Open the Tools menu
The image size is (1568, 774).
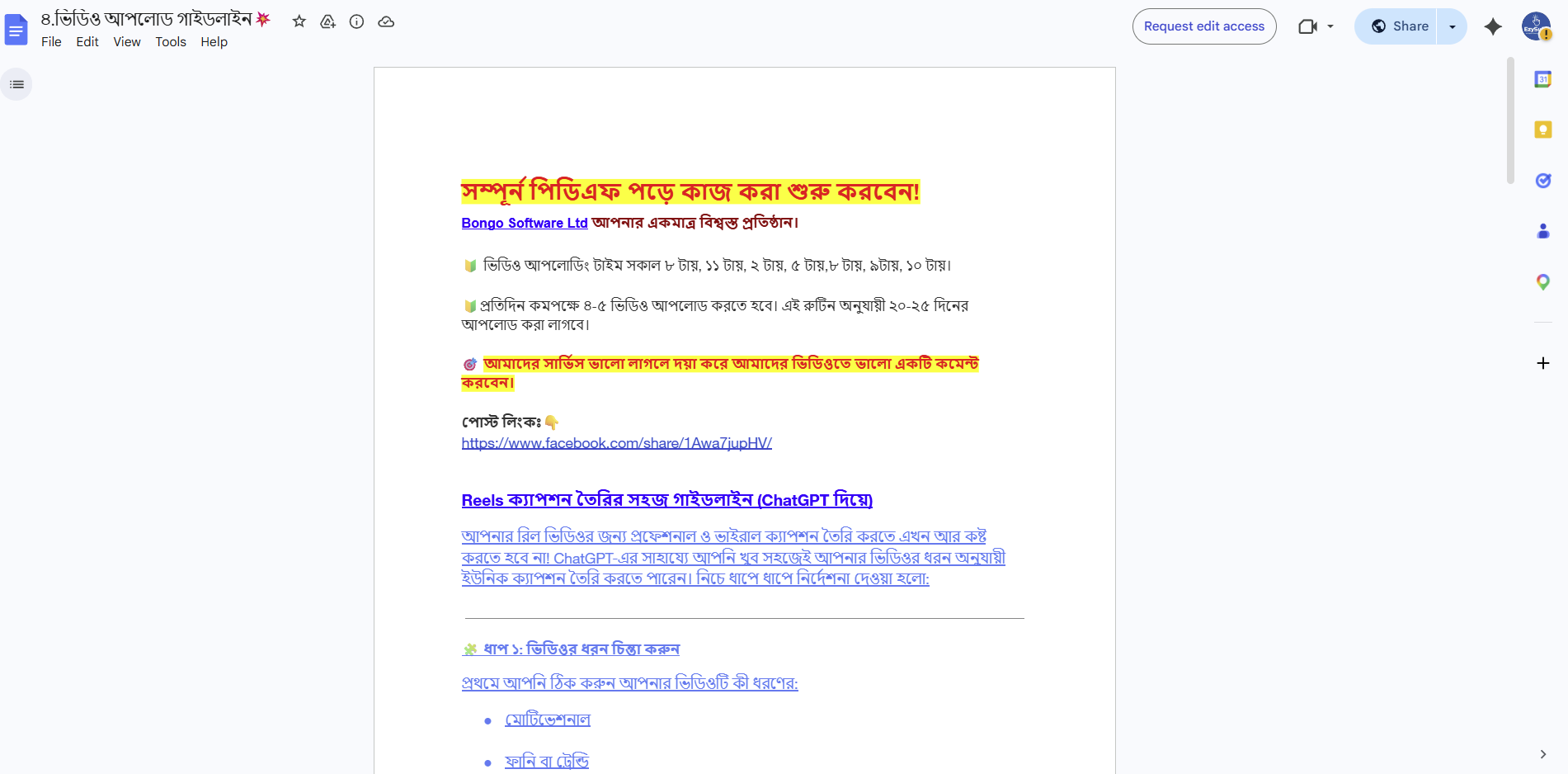(171, 42)
